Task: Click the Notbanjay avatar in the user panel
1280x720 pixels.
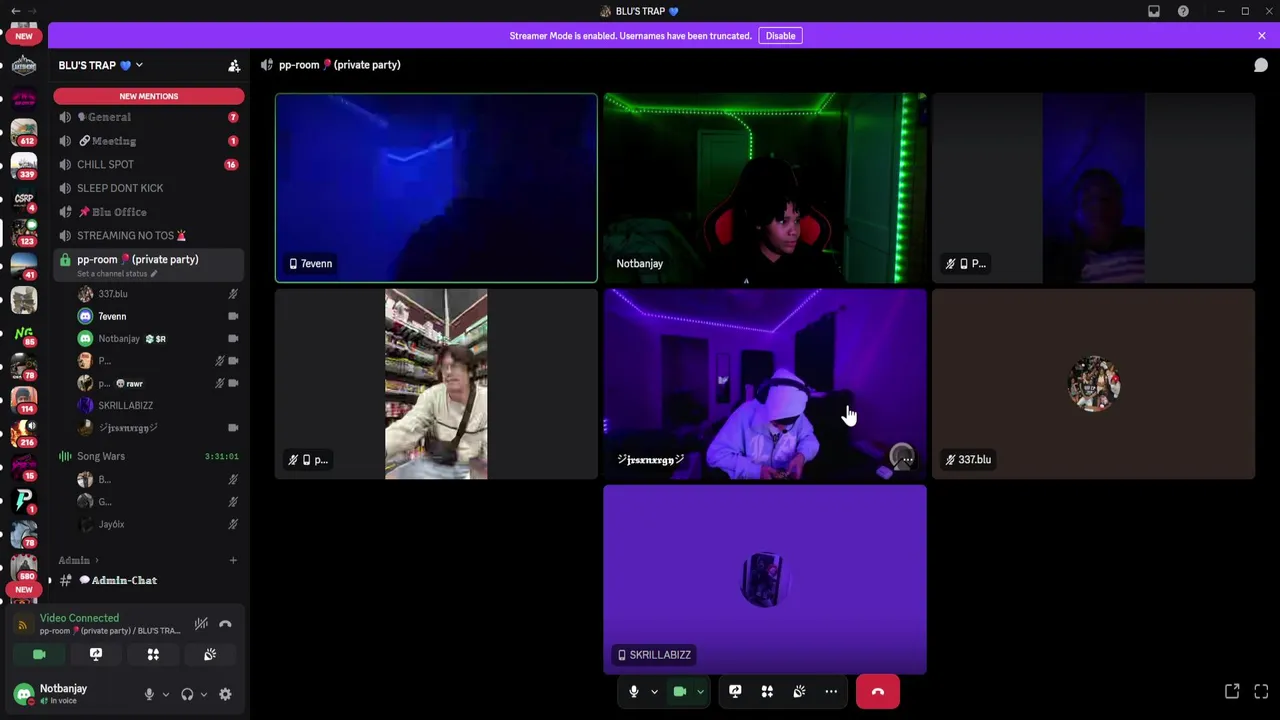Action: click(24, 693)
